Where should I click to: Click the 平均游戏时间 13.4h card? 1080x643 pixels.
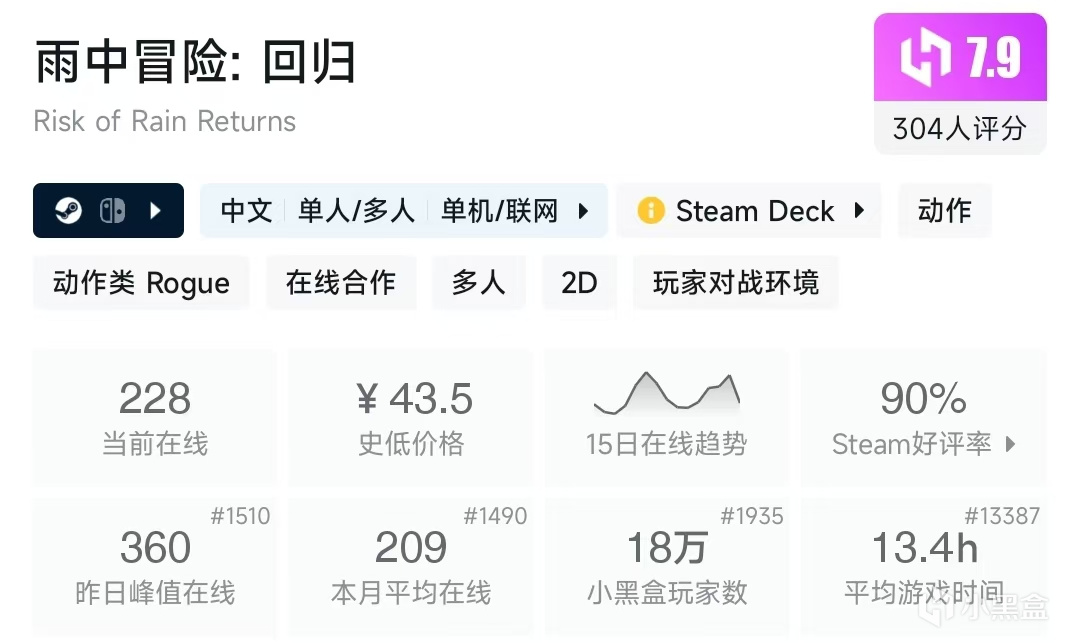[x=924, y=566]
